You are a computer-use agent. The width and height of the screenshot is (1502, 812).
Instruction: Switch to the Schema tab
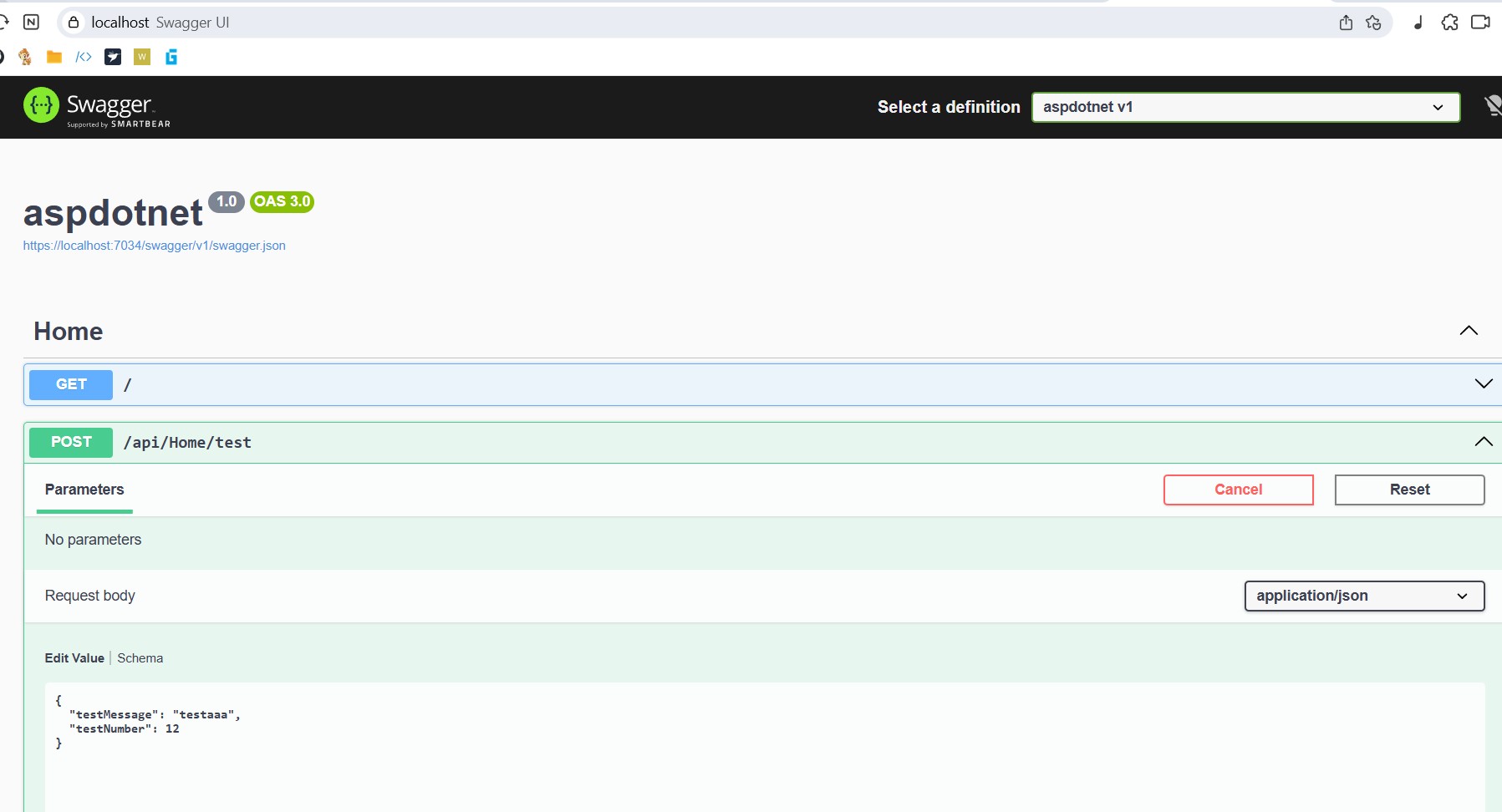click(140, 658)
